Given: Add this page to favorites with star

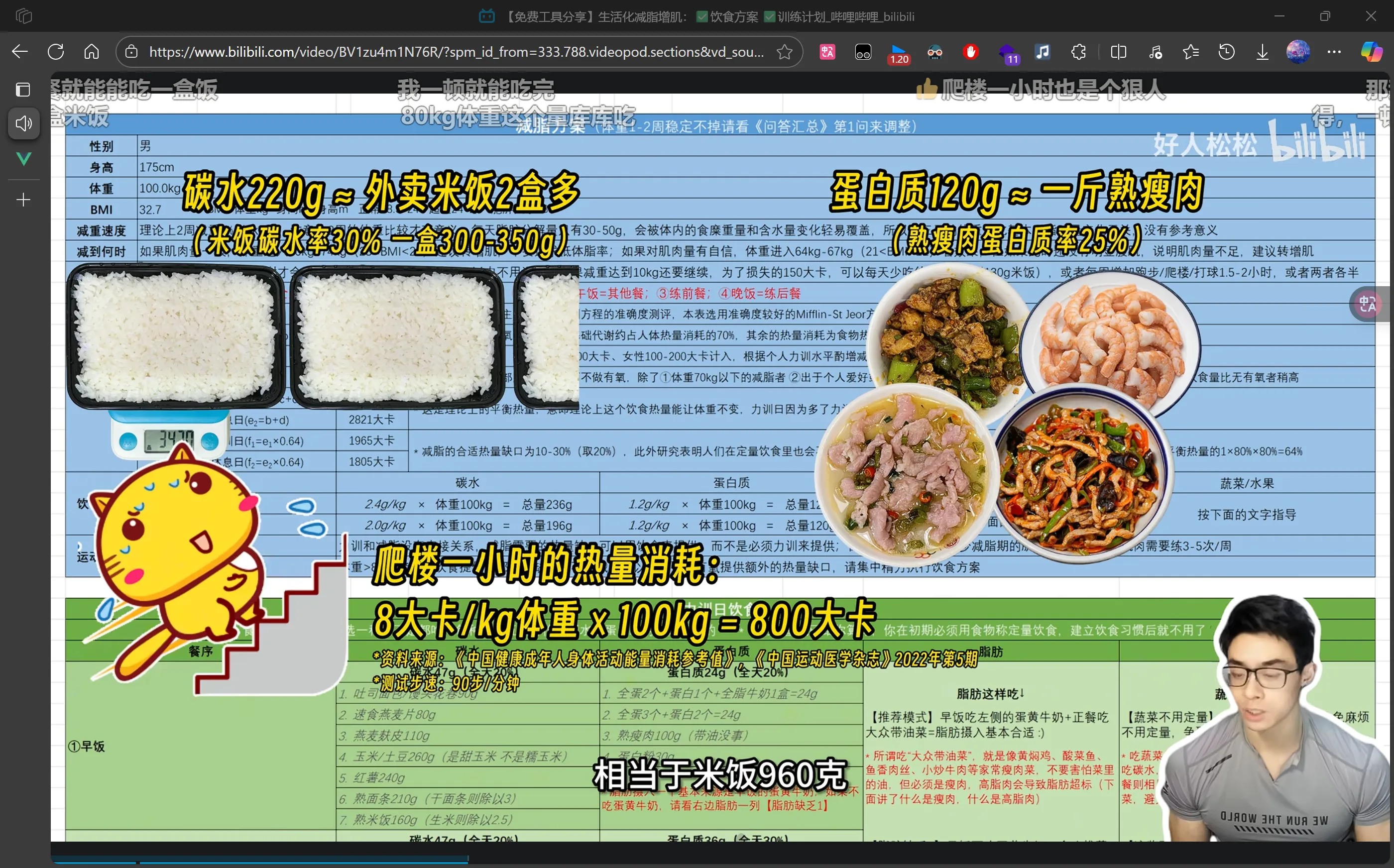Looking at the screenshot, I should pyautogui.click(x=784, y=52).
